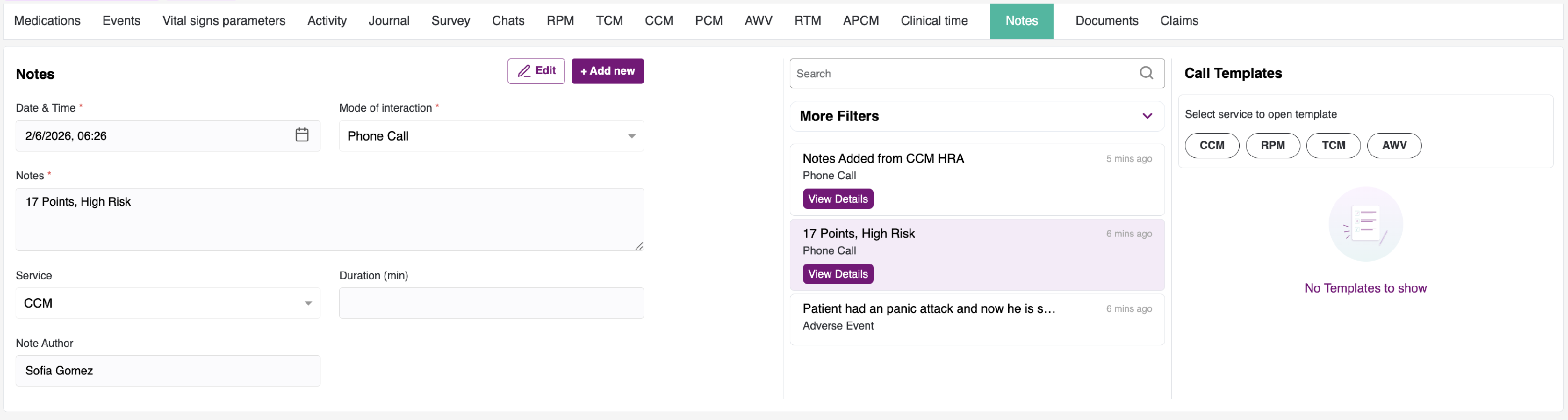The image size is (1568, 420).
Task: Click the calendar icon in Date & Time
Action: [x=301, y=135]
